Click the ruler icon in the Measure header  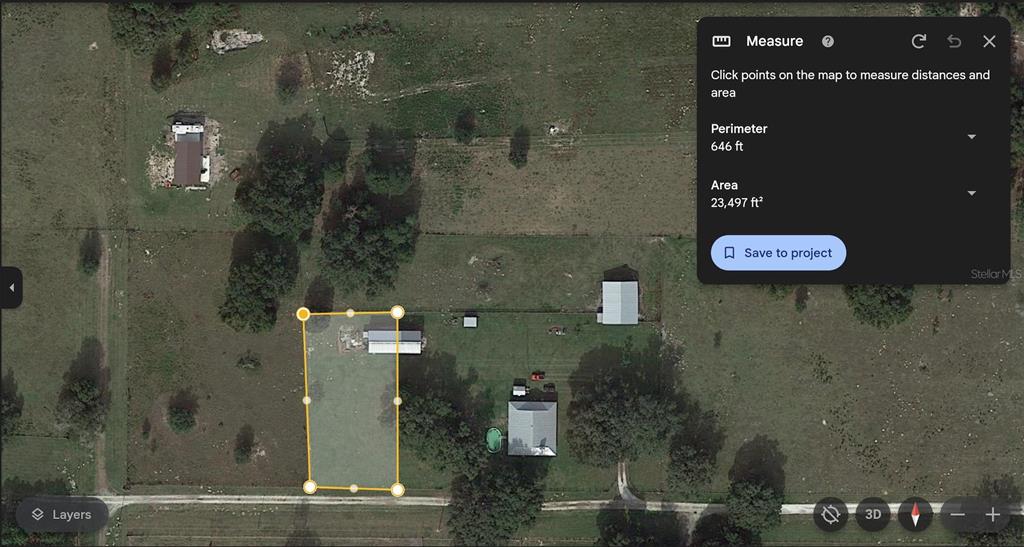coord(722,41)
